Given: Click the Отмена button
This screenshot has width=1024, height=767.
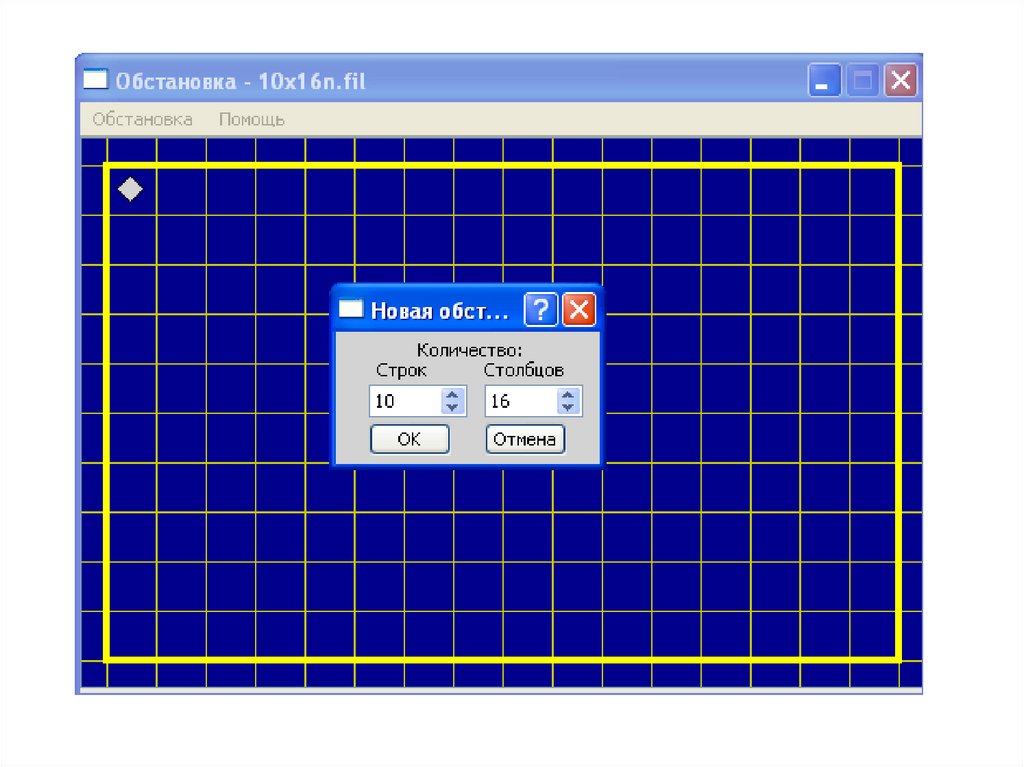Looking at the screenshot, I should click(x=525, y=439).
